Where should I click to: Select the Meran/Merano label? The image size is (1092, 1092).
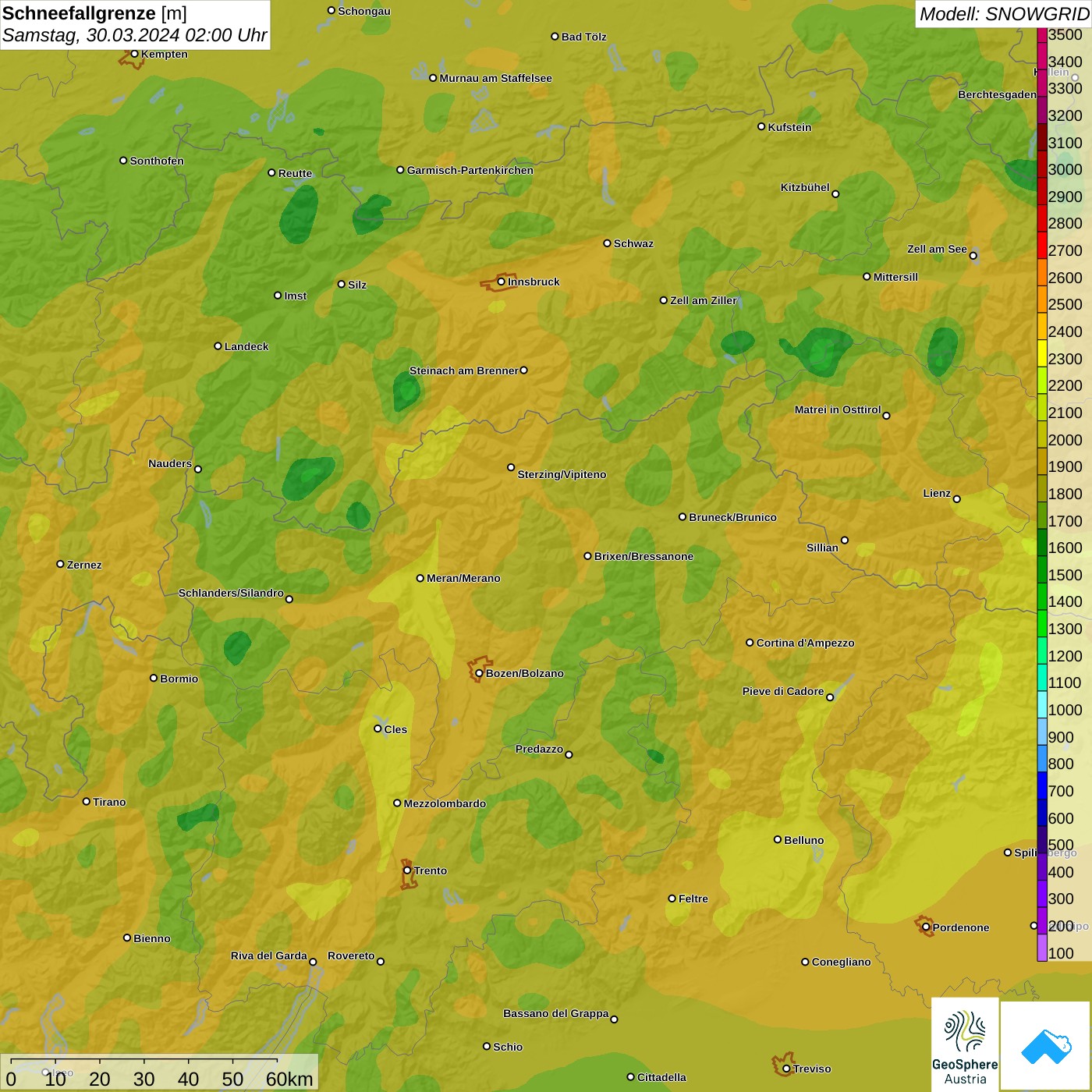(x=463, y=578)
